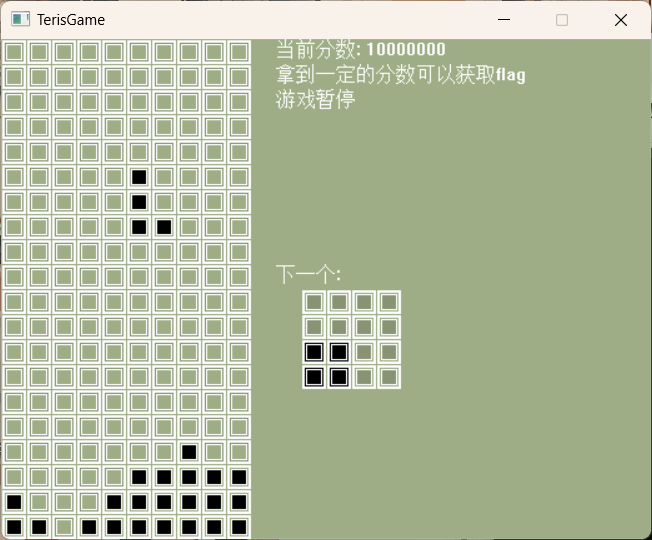Click bottom-right black block in next-piece preview
The image size is (652, 540).
[339, 377]
